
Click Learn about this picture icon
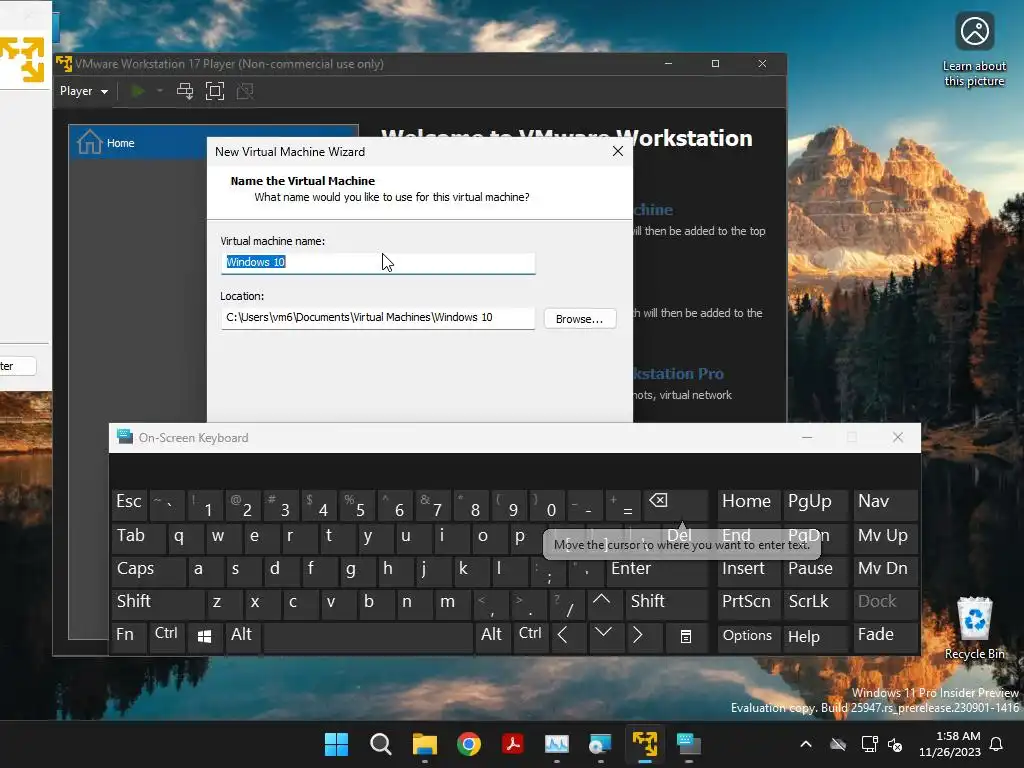point(974,50)
